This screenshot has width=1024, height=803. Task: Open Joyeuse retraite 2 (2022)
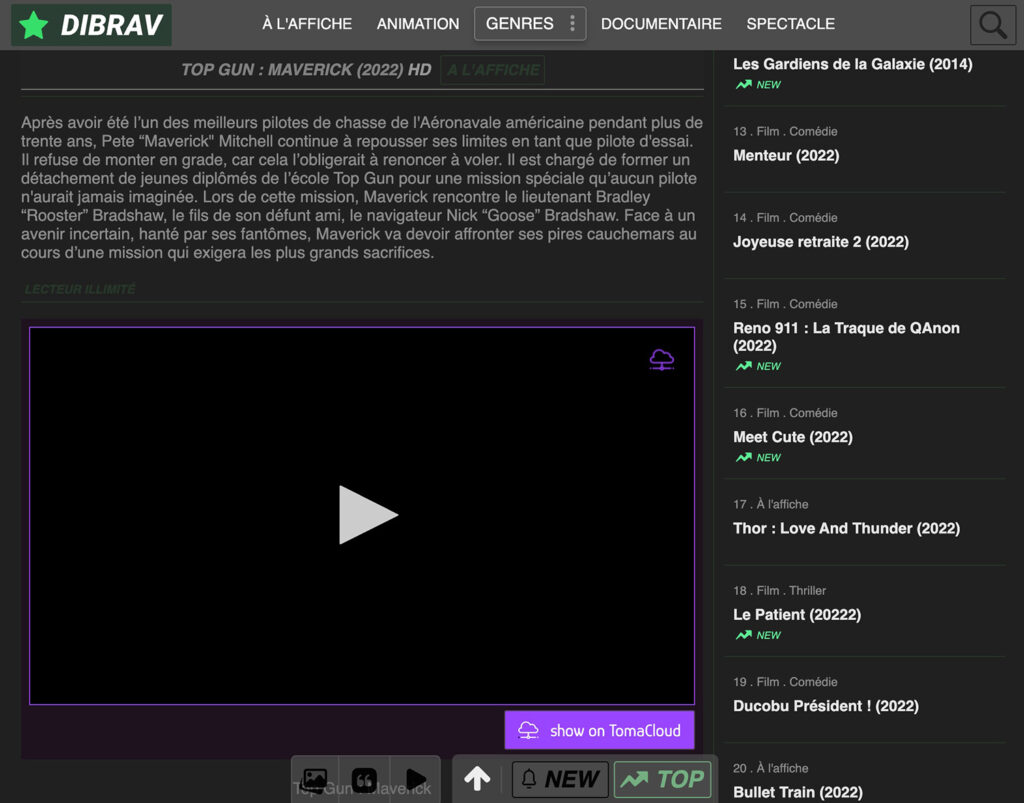pos(820,242)
